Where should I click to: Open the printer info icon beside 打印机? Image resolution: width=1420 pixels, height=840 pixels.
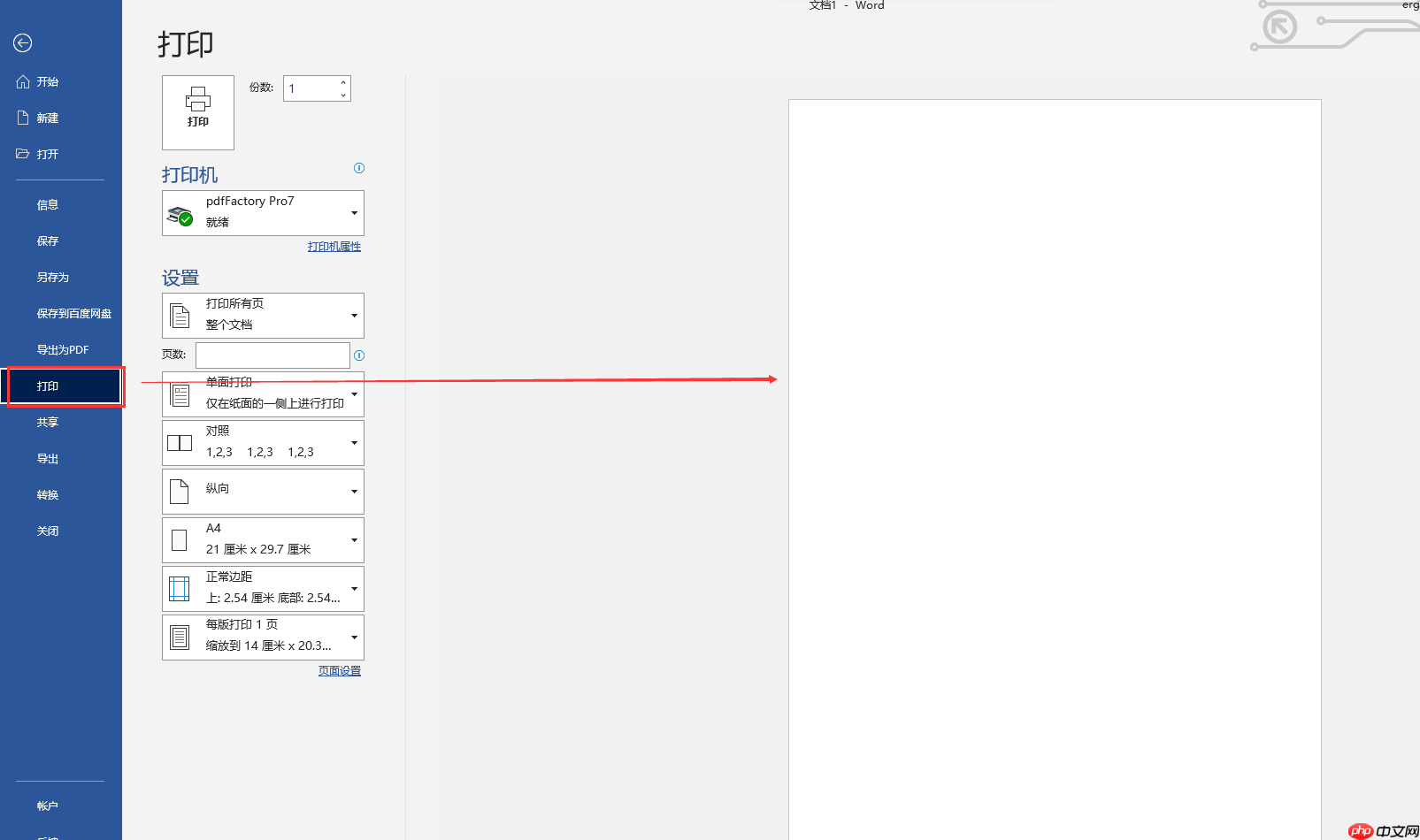point(359,168)
